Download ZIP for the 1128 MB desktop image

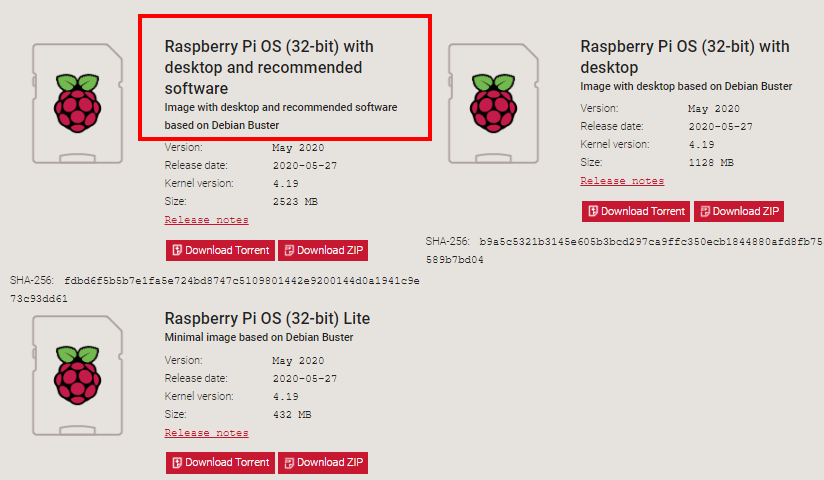(x=739, y=211)
